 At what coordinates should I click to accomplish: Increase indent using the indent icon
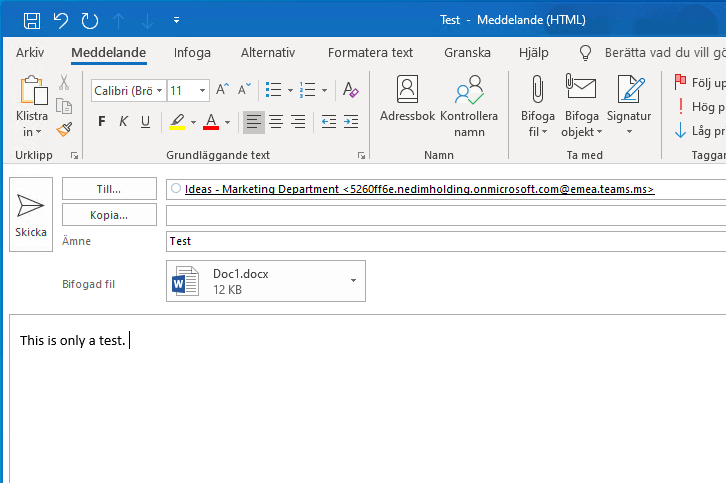349,122
